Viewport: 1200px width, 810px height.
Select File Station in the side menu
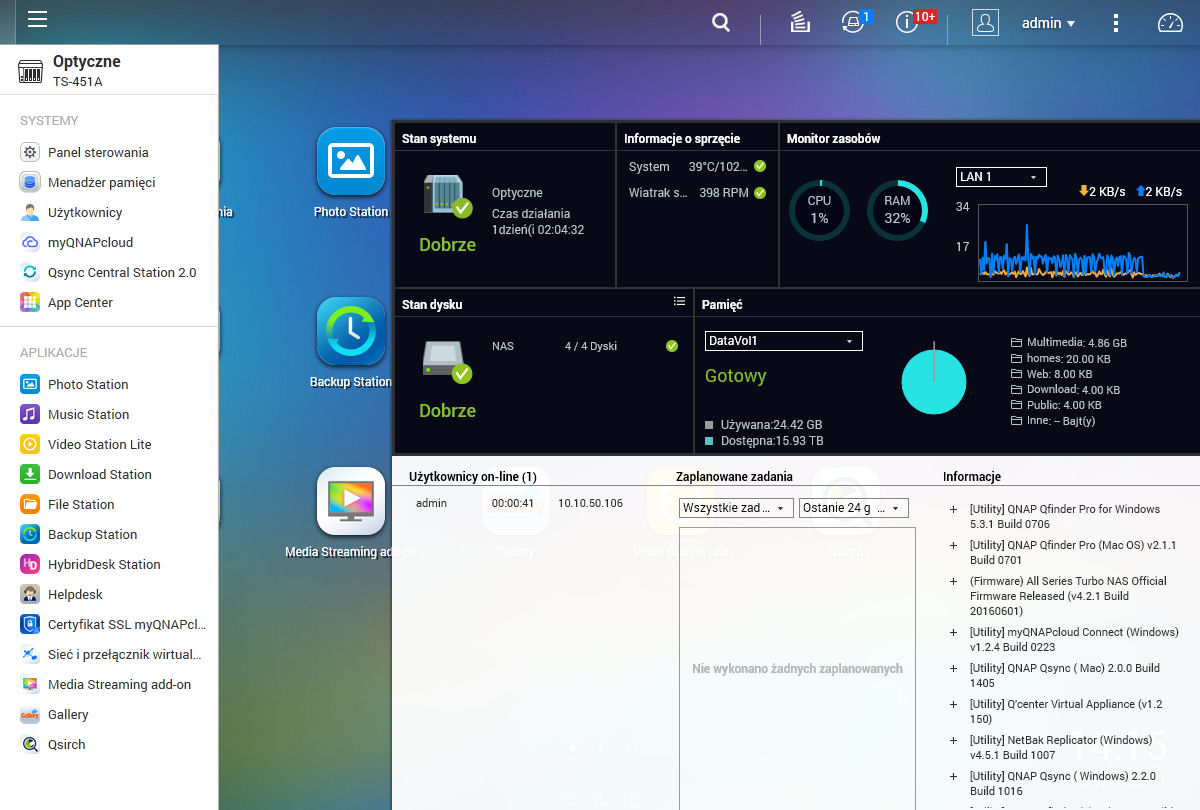[x=109, y=504]
